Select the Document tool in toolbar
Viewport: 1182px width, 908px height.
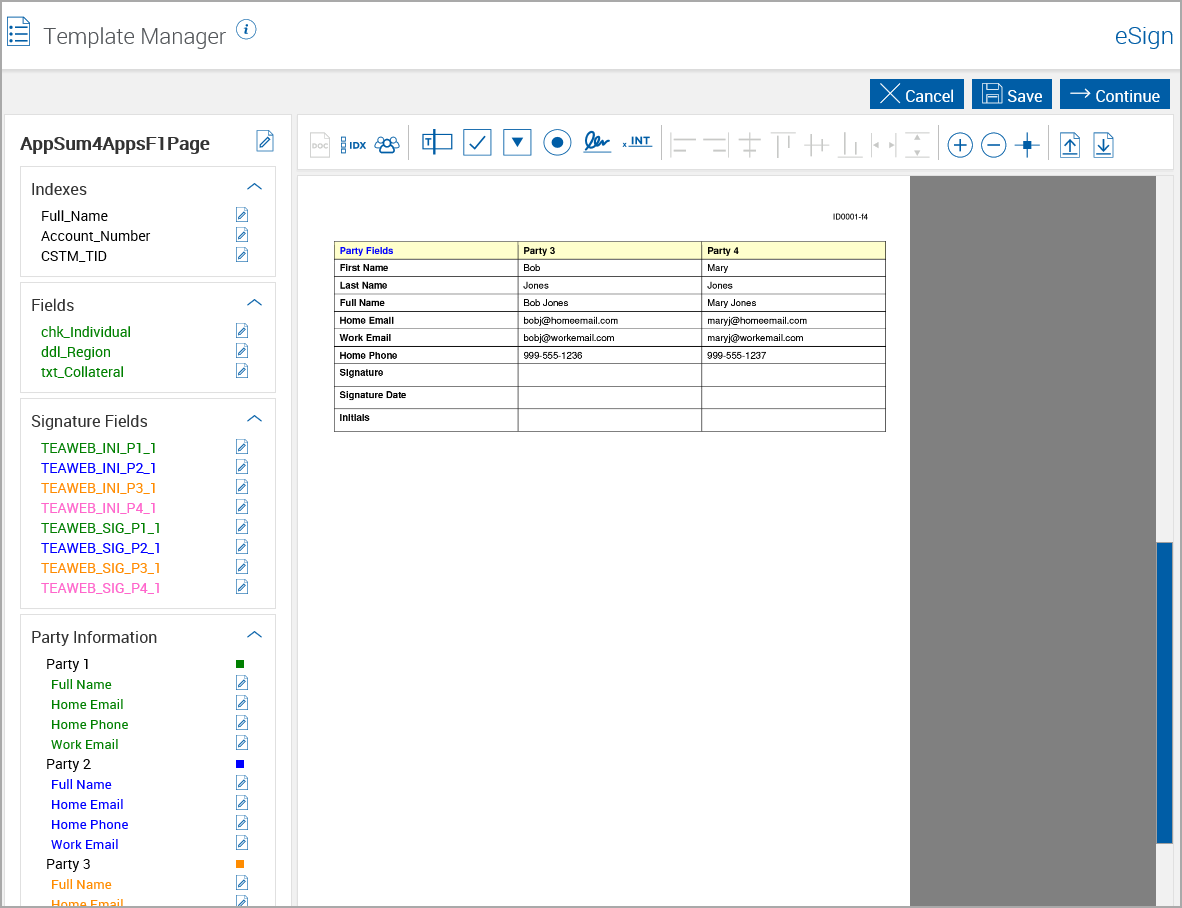320,145
